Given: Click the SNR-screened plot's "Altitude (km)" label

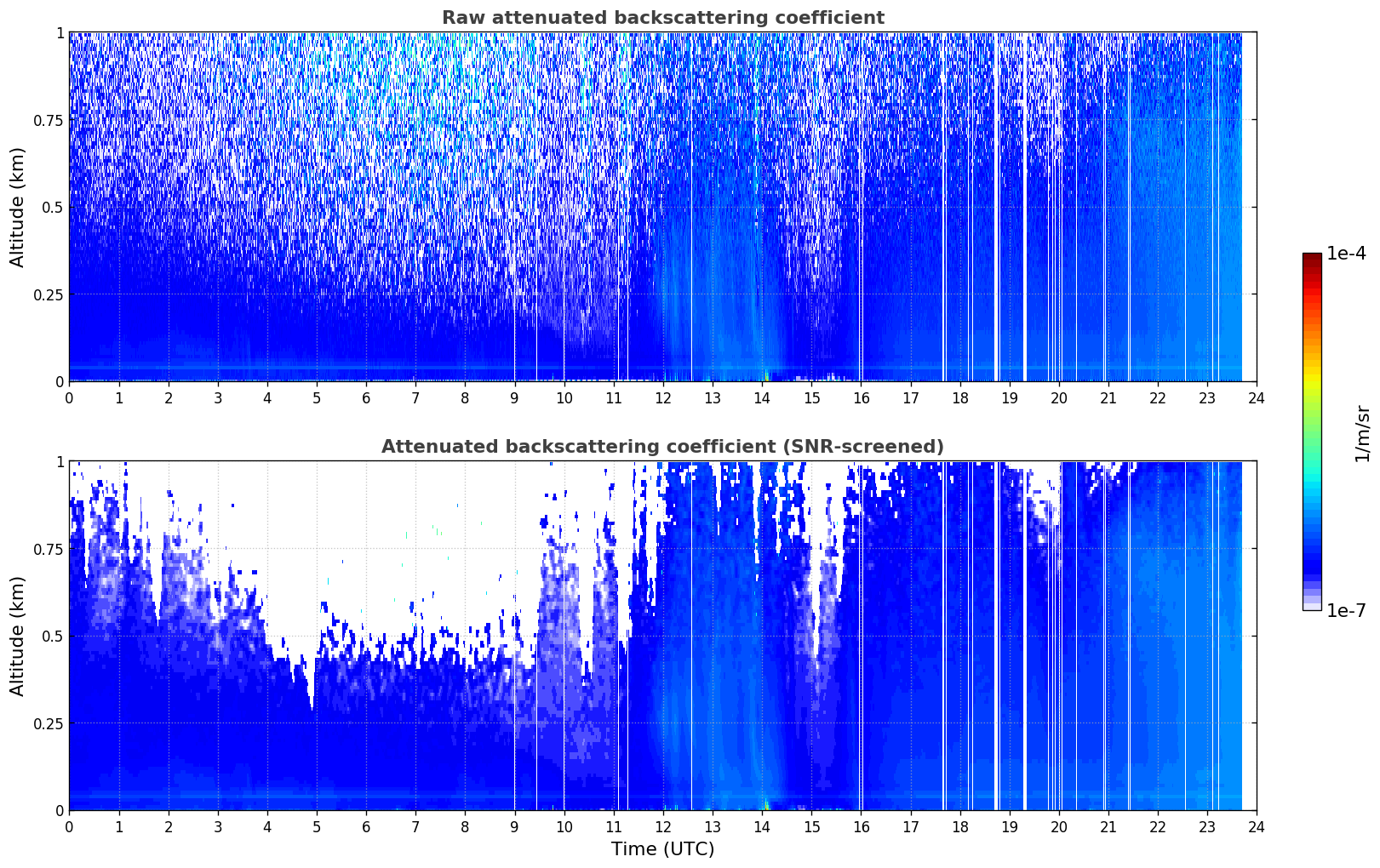Looking at the screenshot, I should pyautogui.click(x=18, y=636).
